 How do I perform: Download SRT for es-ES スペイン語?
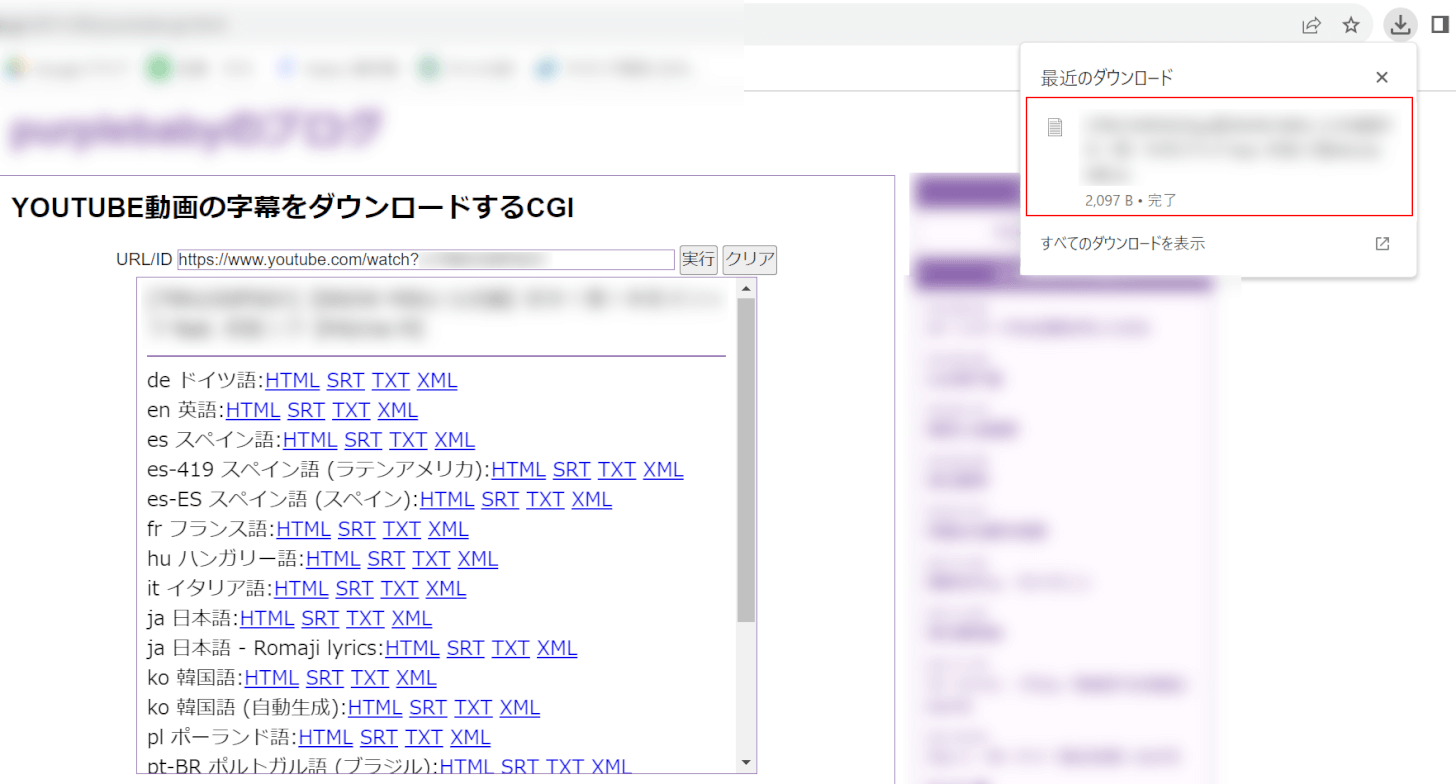500,499
